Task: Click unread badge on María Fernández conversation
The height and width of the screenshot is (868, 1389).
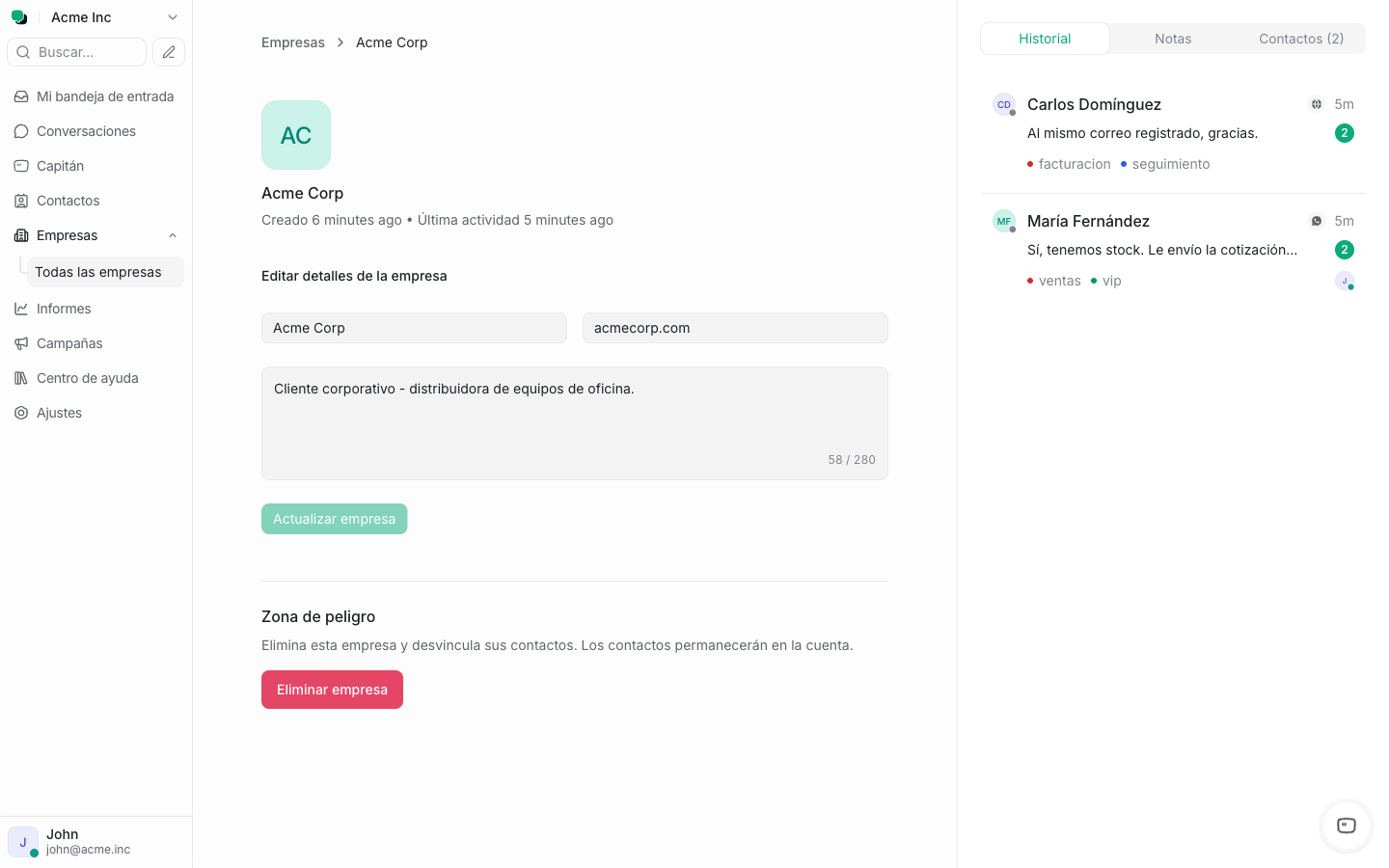Action: [x=1345, y=250]
